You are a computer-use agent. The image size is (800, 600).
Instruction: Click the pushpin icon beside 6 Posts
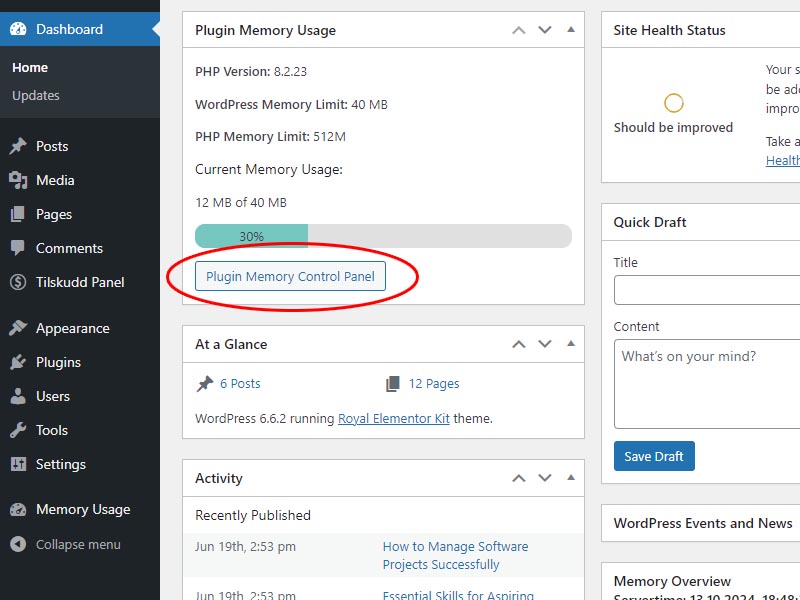[205, 384]
